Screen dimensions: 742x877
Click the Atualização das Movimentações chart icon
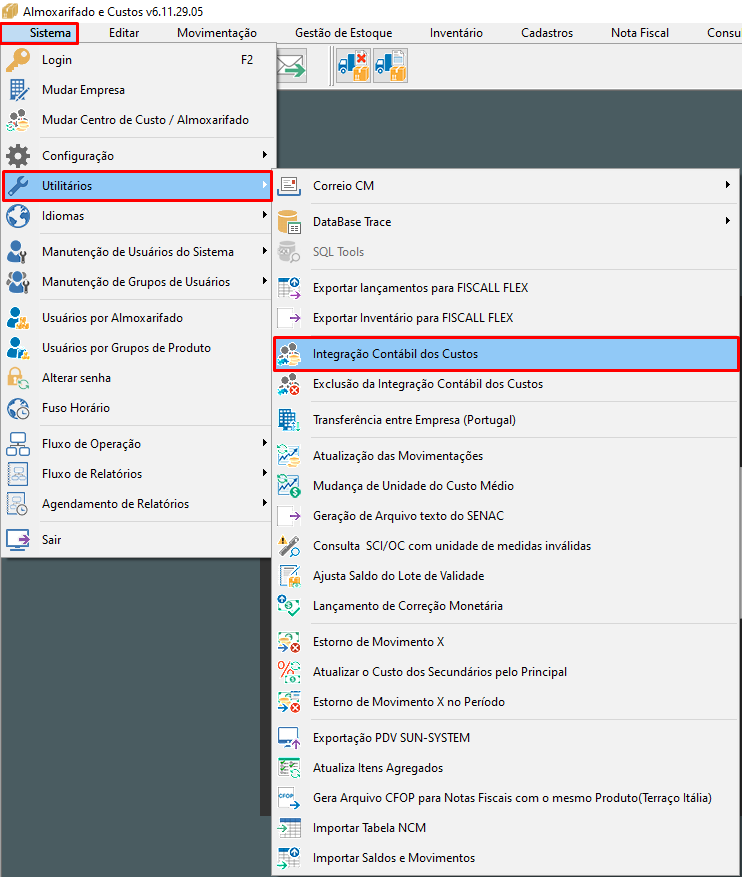click(x=289, y=456)
